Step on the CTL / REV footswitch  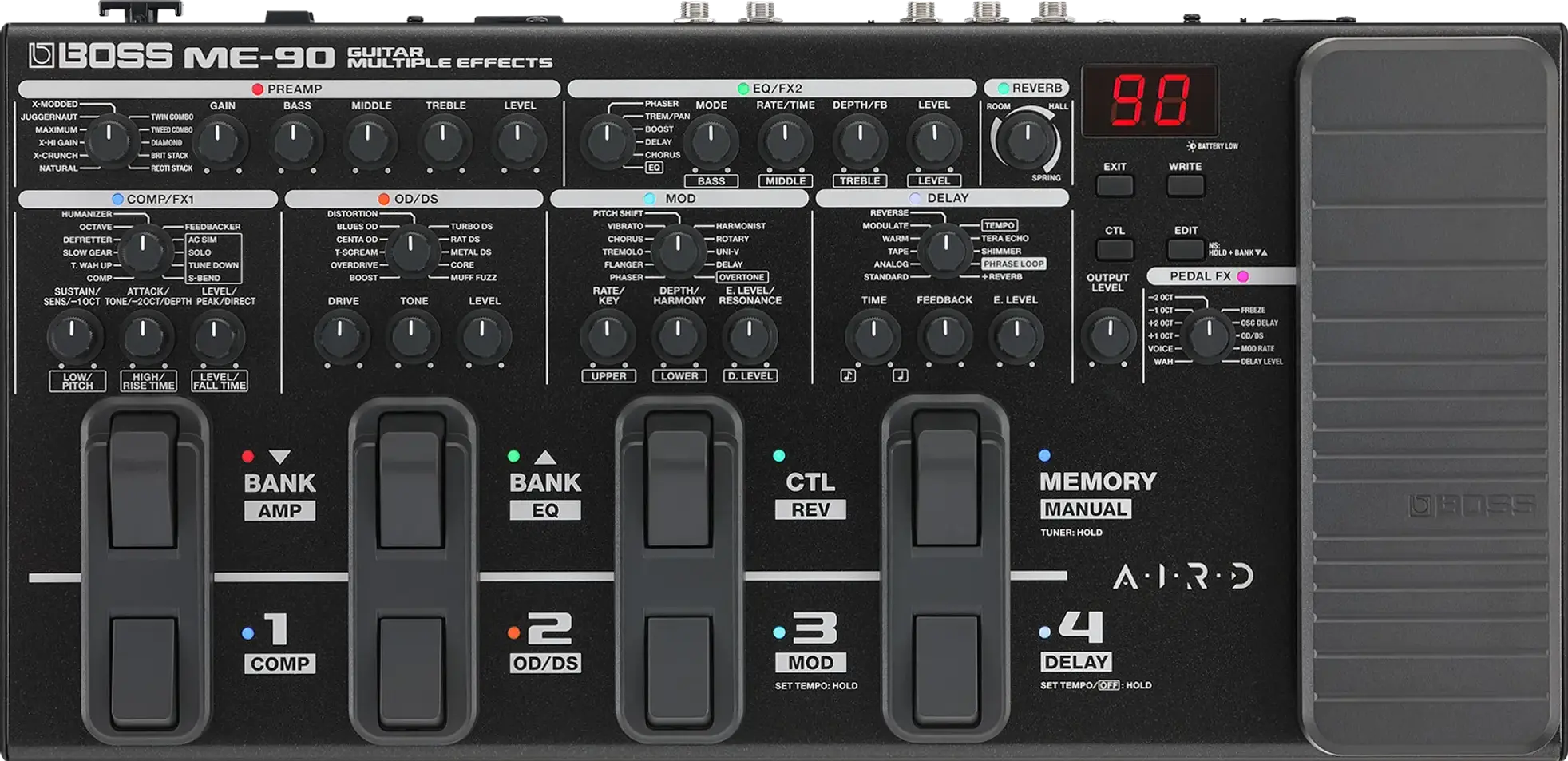(x=678, y=479)
